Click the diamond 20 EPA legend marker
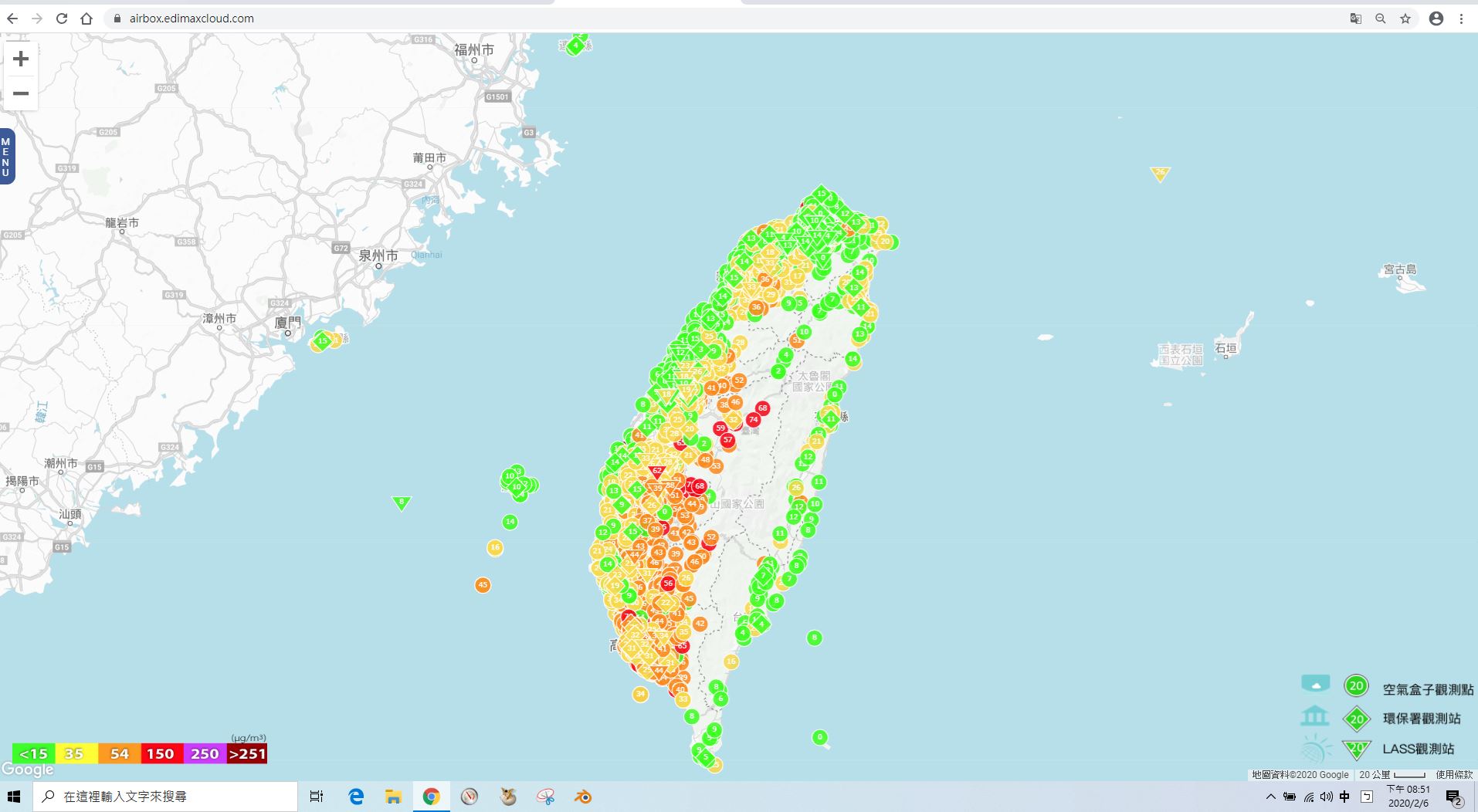 1357,719
